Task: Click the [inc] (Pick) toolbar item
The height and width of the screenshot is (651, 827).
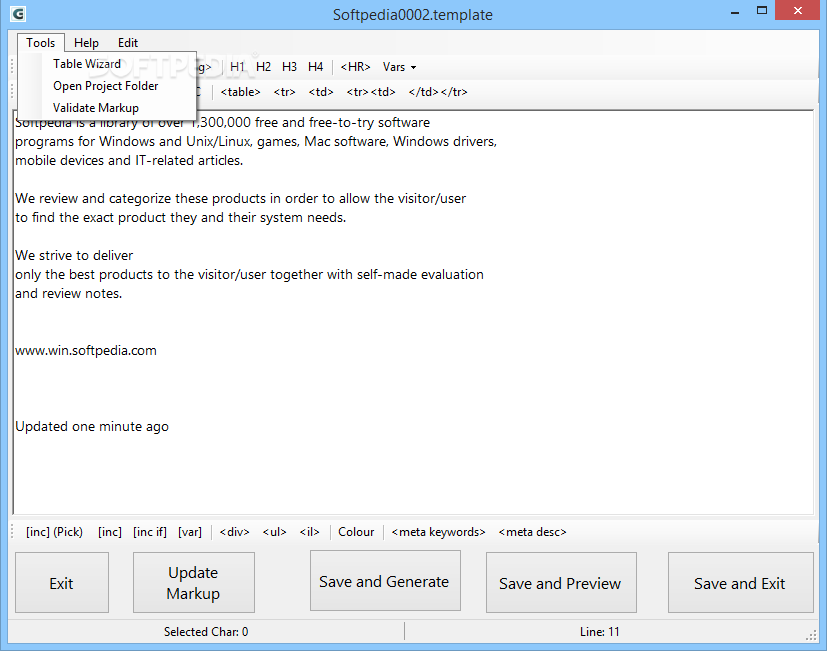Action: 54,532
